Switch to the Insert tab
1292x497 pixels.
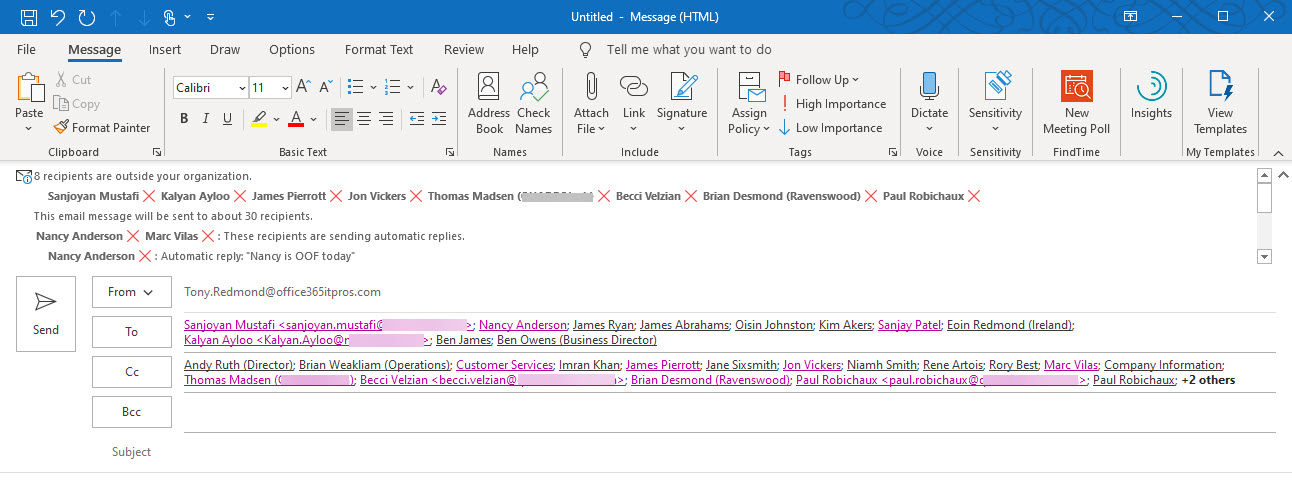(x=165, y=49)
